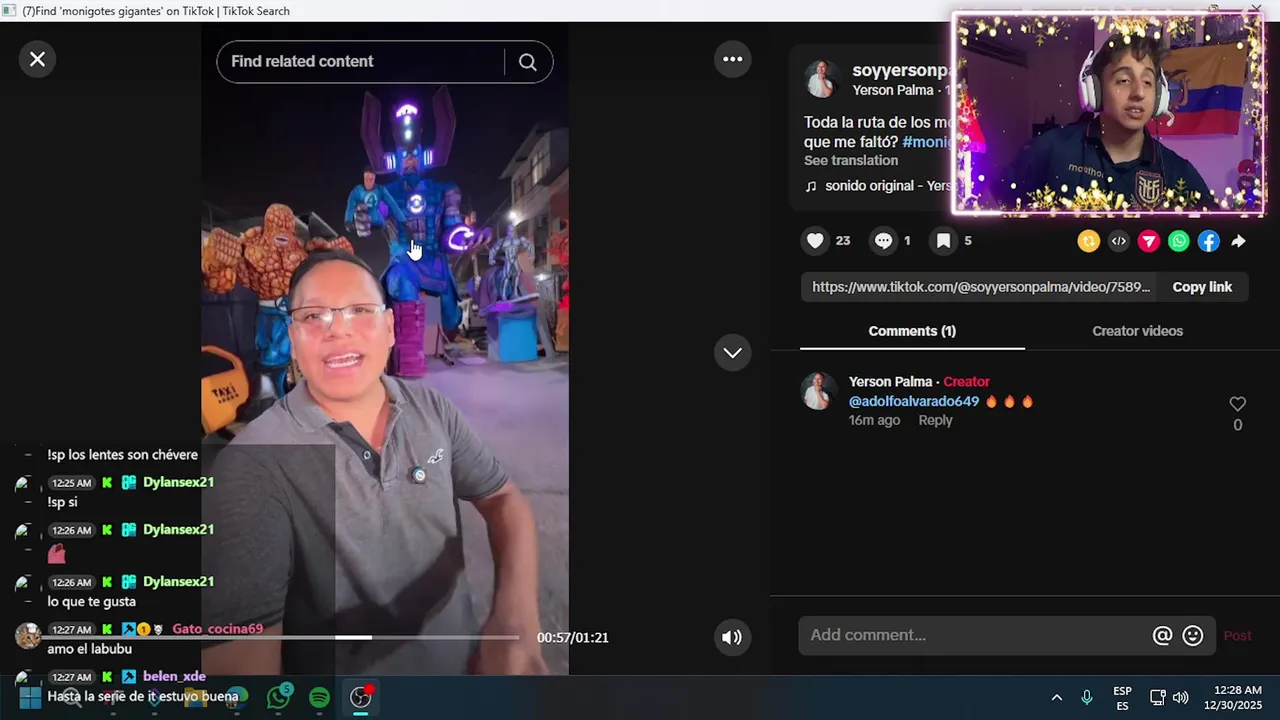Image resolution: width=1280 pixels, height=720 pixels.
Task: Click the Gato_cocina69 chat username
Action: click(x=217, y=629)
